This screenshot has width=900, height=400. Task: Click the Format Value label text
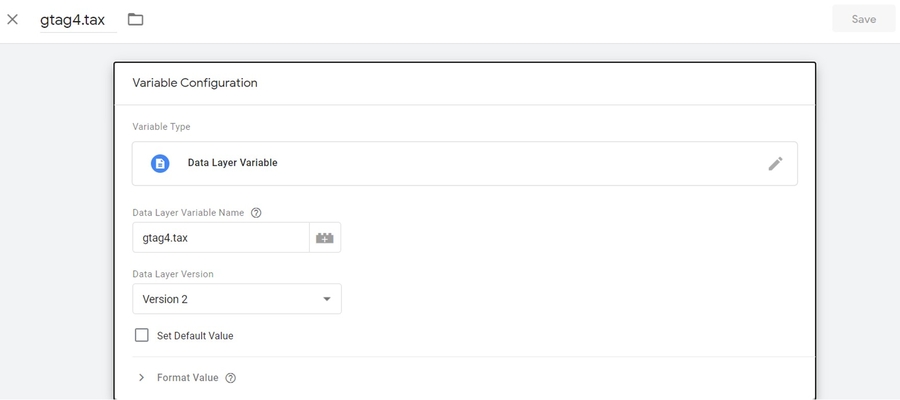(x=188, y=378)
